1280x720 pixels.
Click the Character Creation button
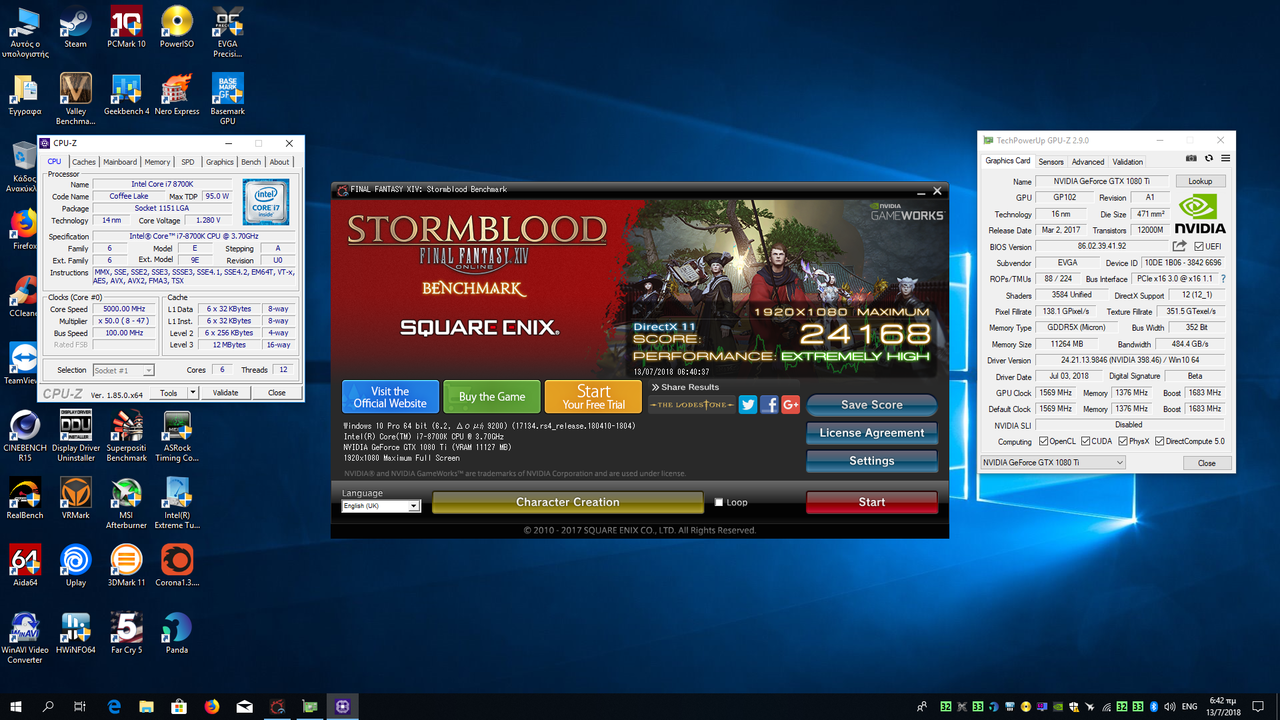click(568, 502)
